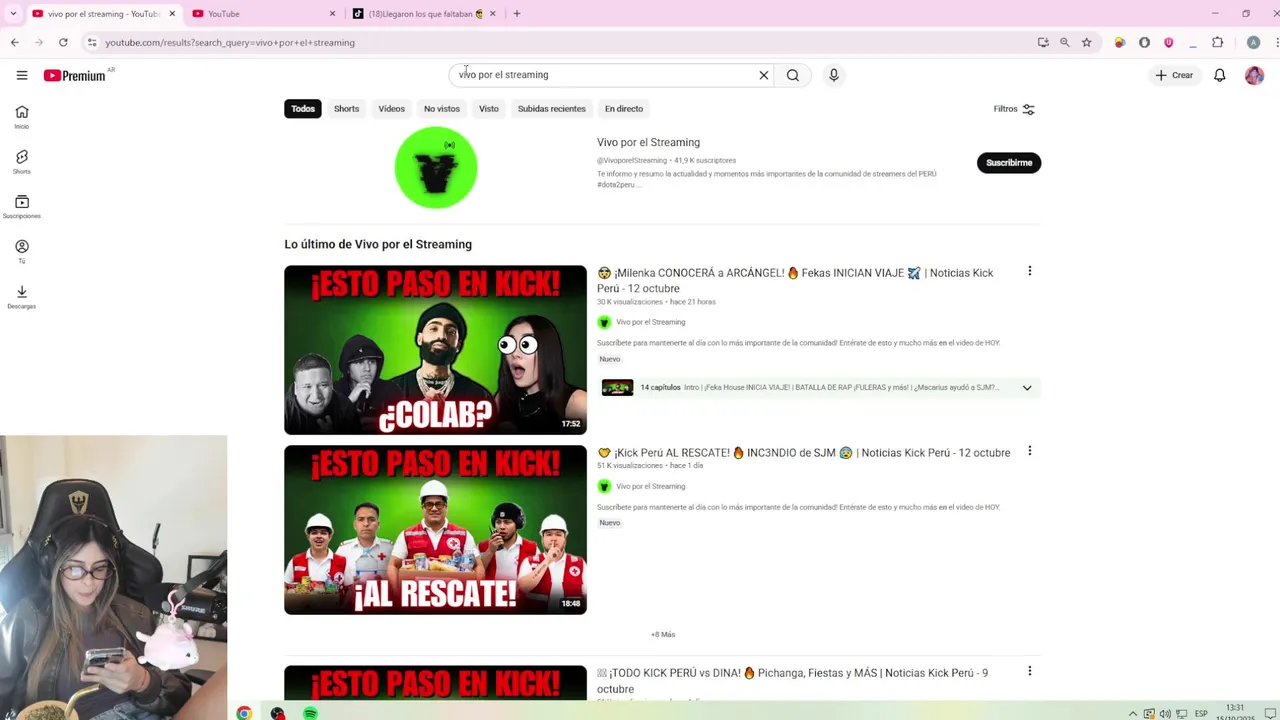Click the magnifier search button
1280x720 pixels.
[x=793, y=75]
